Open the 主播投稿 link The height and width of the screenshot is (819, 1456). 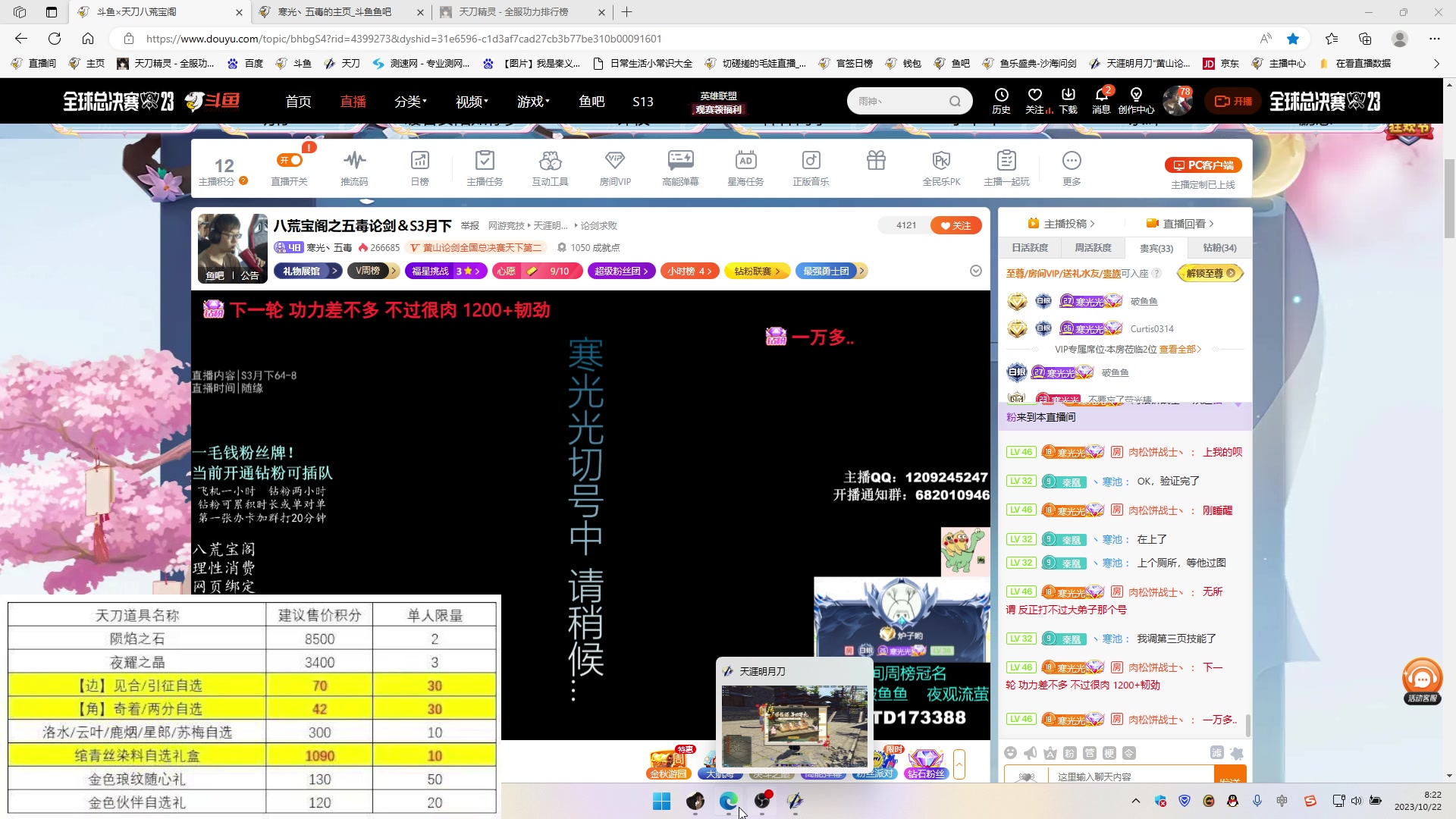(1061, 224)
